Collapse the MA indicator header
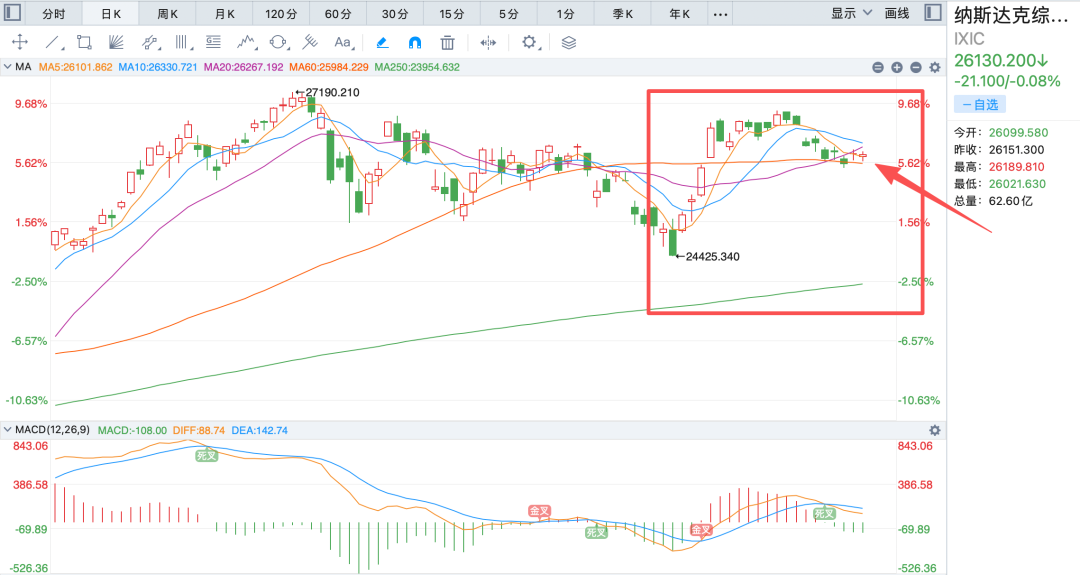The height and width of the screenshot is (575, 1080). click(8, 67)
